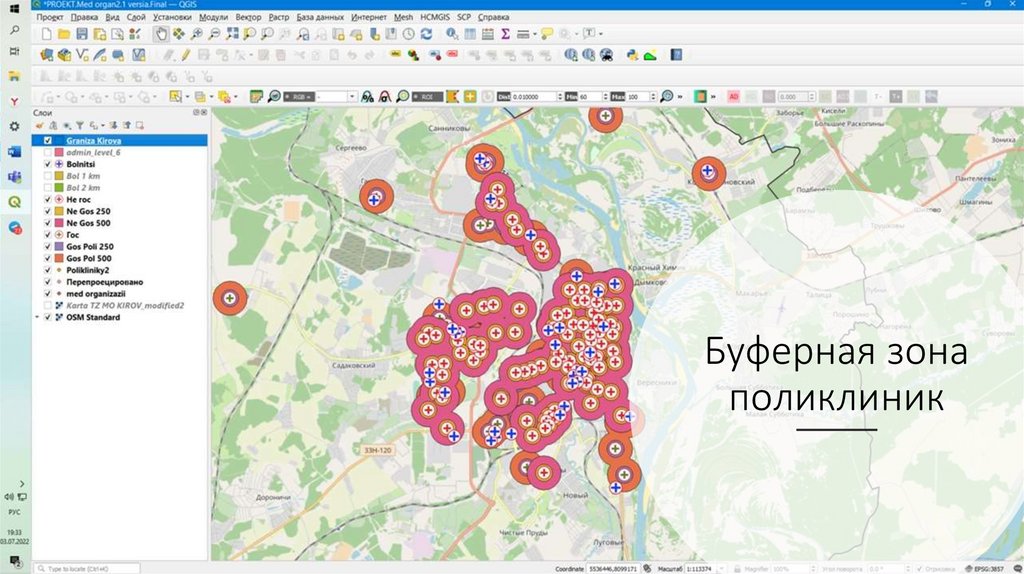Uncheck the Gos Pol 500 layer
This screenshot has height=574, width=1024.
(48, 258)
